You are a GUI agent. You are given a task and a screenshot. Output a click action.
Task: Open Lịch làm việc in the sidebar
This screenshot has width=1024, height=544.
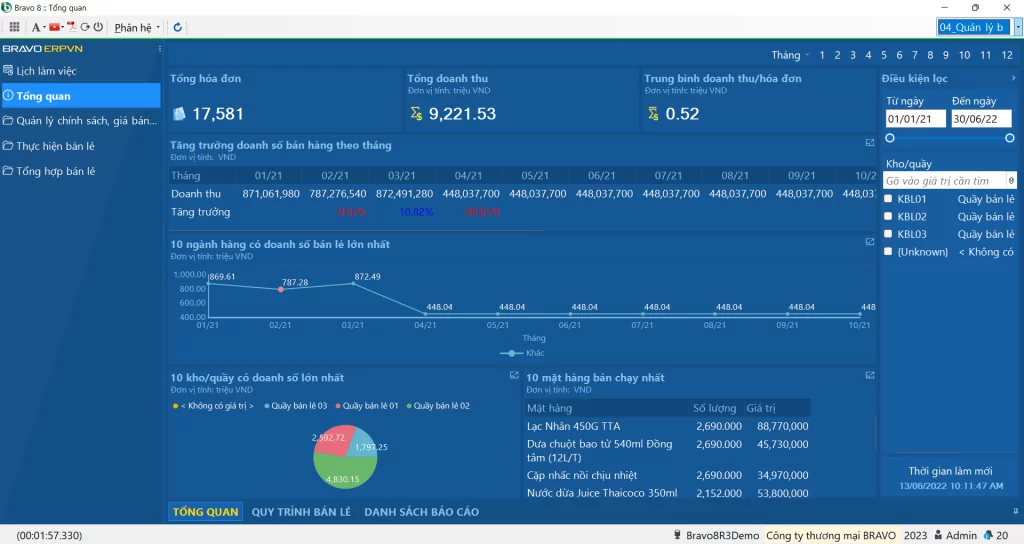[x=46, y=71]
